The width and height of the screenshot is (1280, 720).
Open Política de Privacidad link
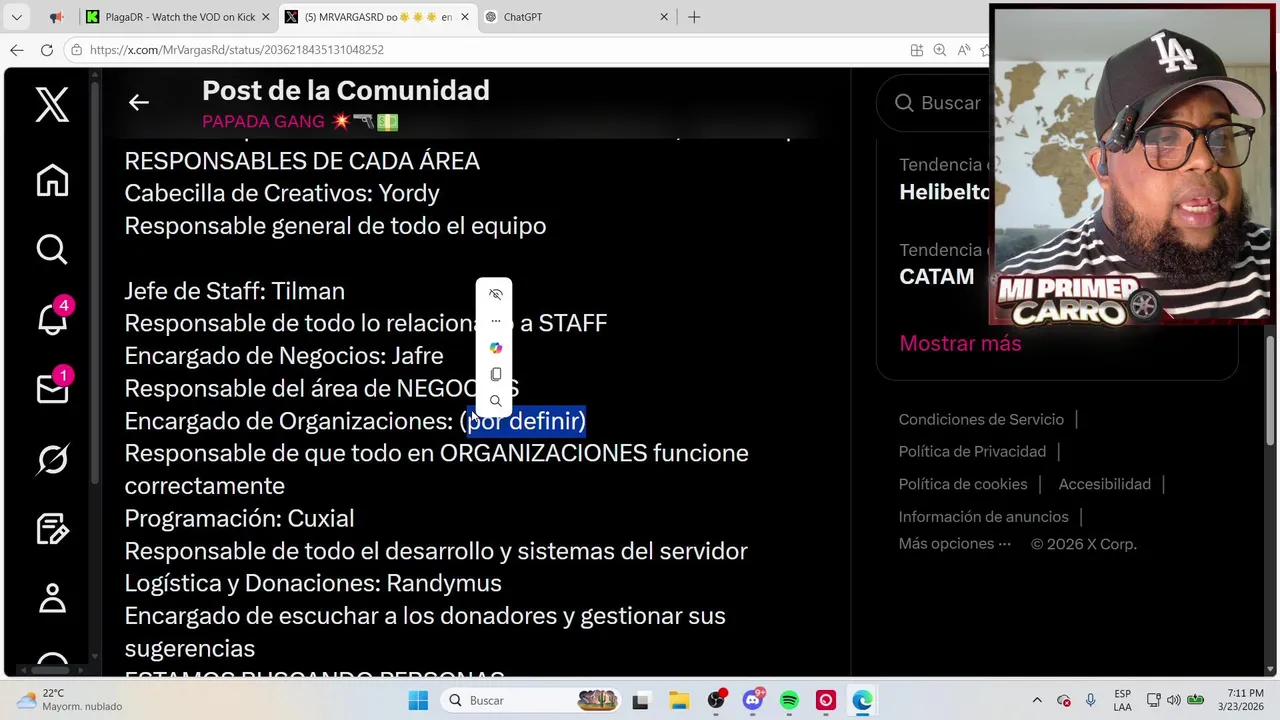click(972, 451)
